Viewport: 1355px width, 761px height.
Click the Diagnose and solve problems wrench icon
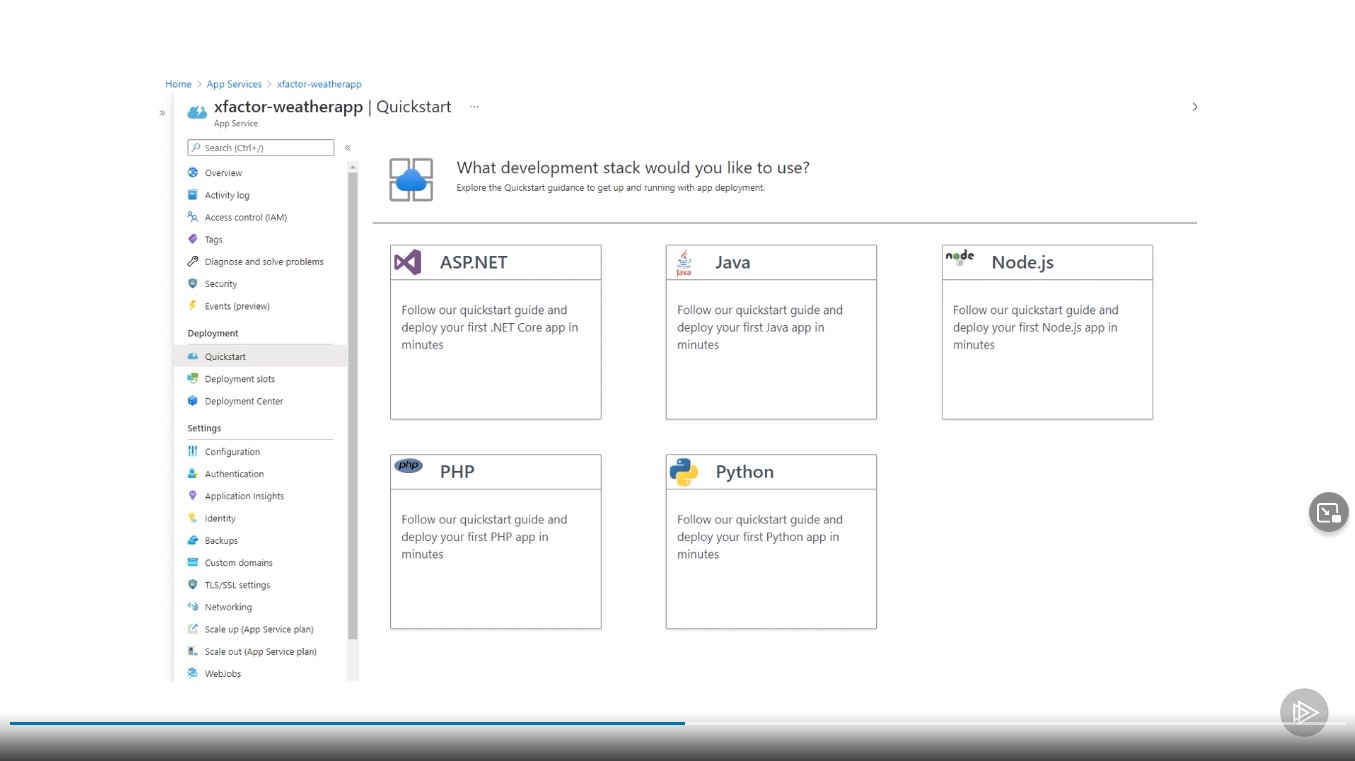click(x=192, y=261)
